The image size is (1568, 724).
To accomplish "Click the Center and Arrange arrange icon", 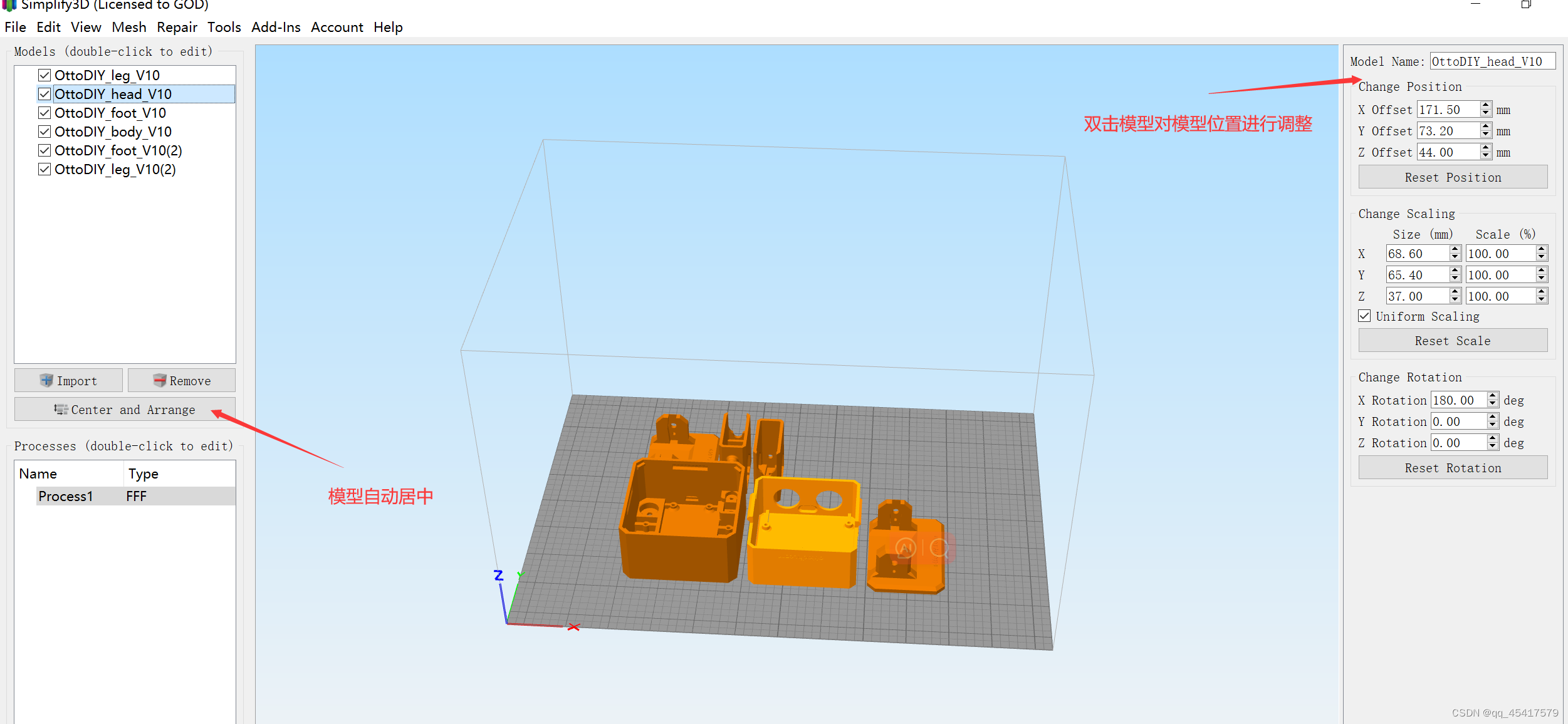I will [60, 409].
